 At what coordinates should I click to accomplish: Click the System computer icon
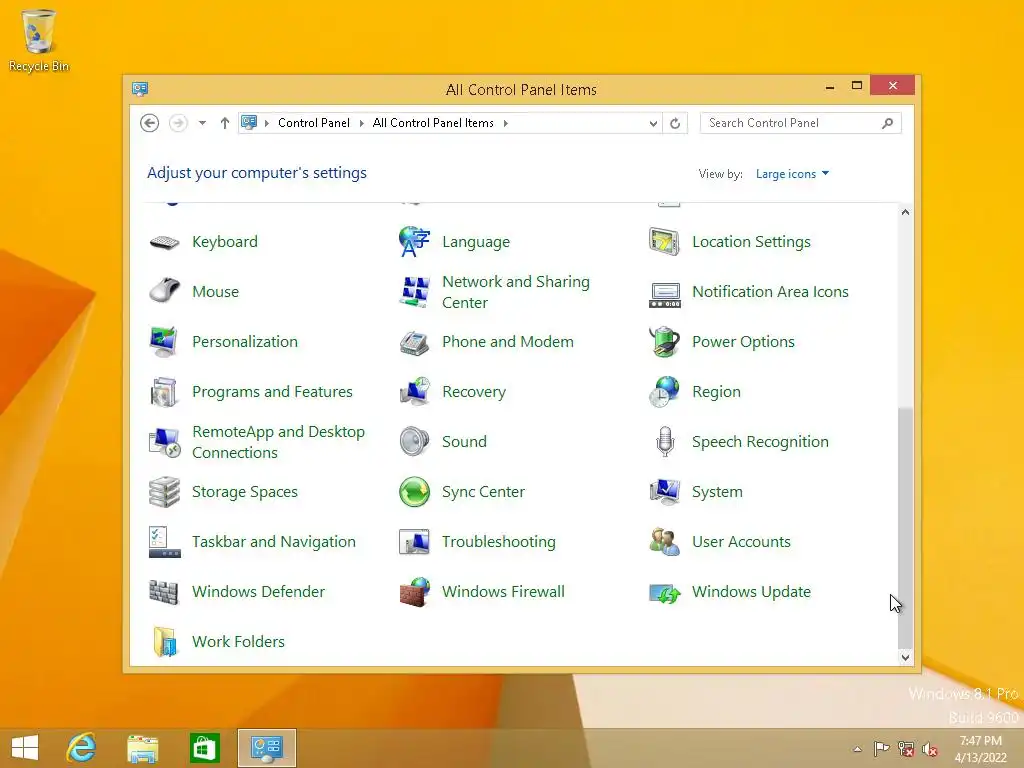[x=664, y=492]
